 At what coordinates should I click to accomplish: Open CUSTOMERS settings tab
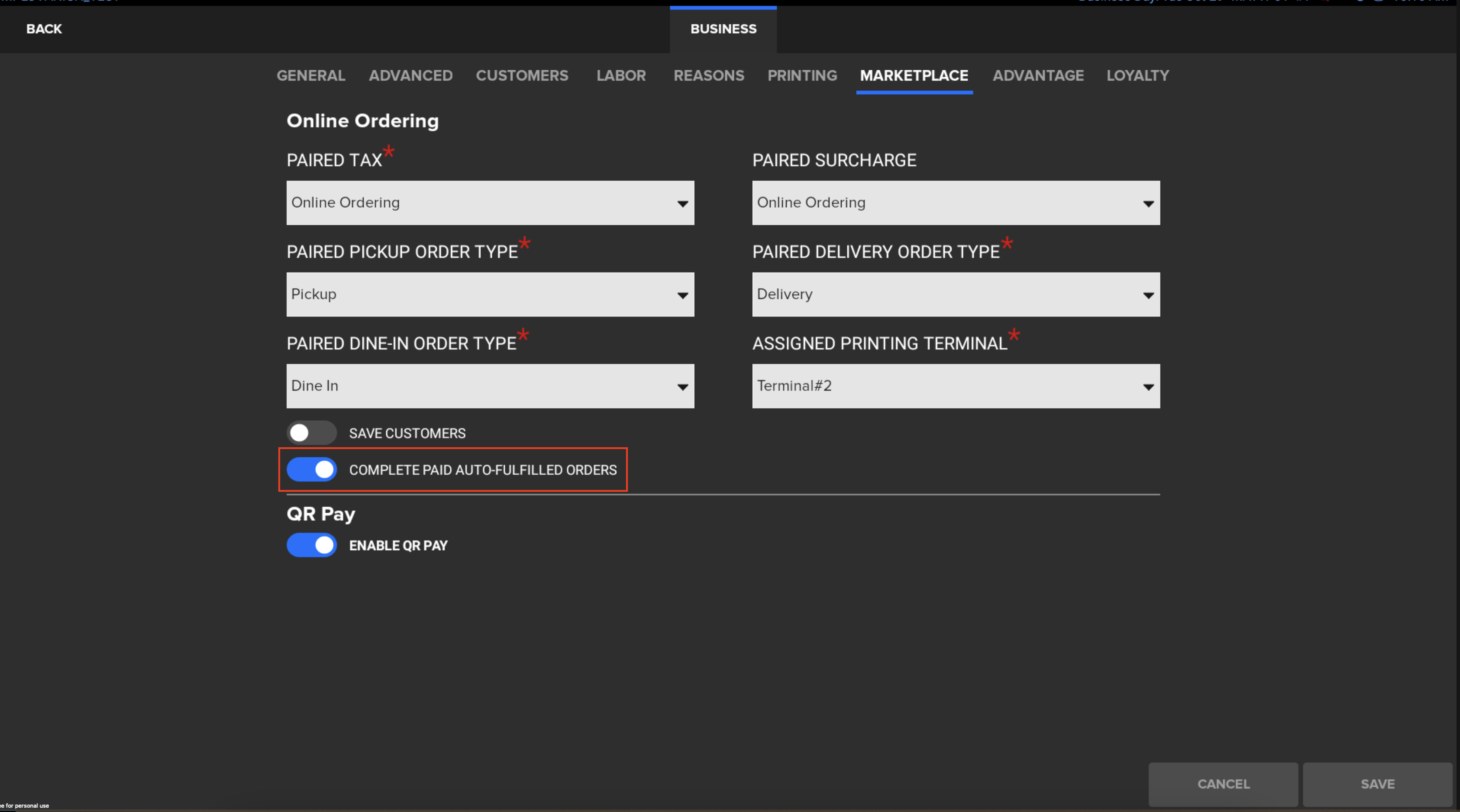[x=521, y=75]
